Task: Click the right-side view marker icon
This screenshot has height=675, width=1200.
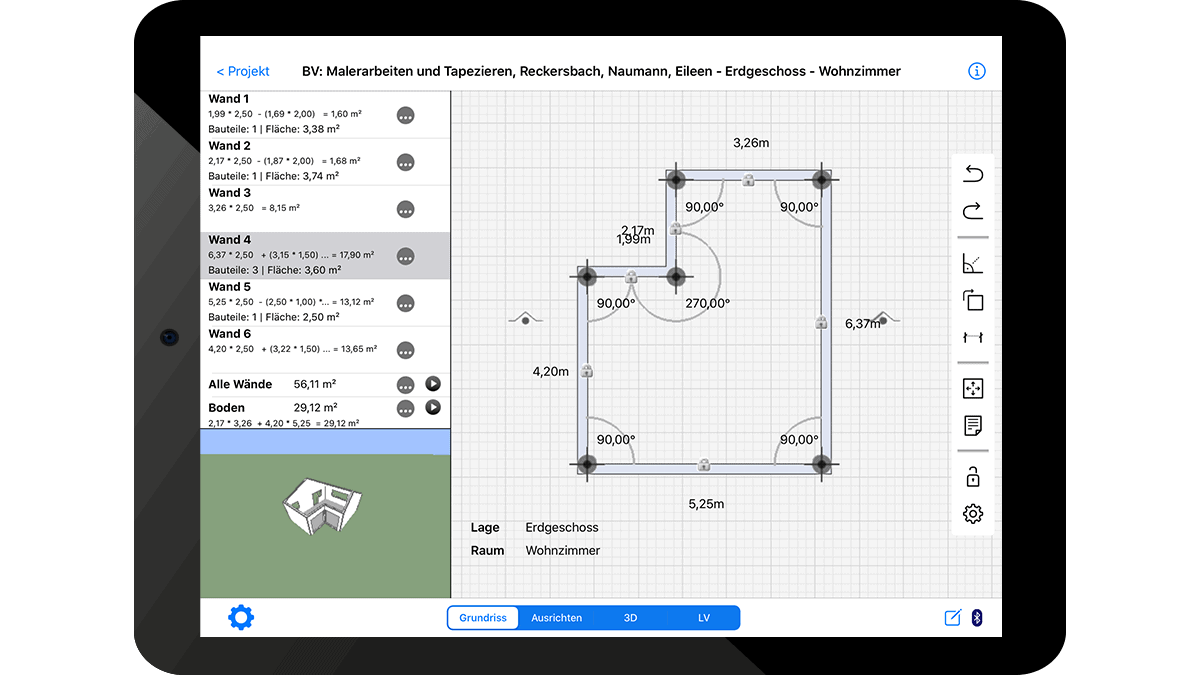Action: pyautogui.click(x=883, y=319)
